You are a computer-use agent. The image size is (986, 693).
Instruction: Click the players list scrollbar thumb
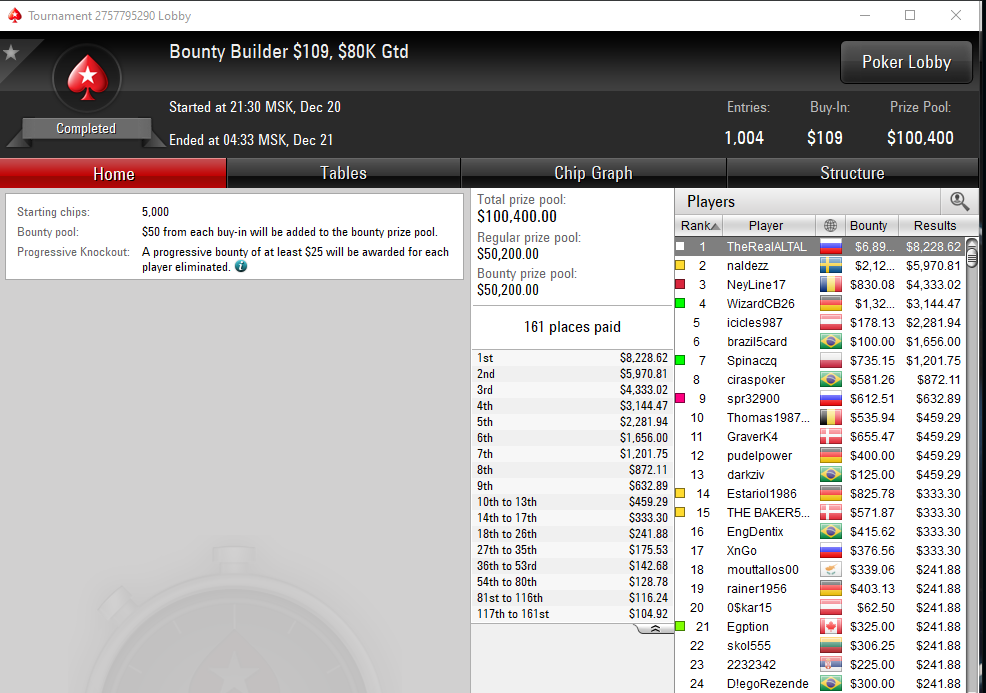tap(972, 255)
